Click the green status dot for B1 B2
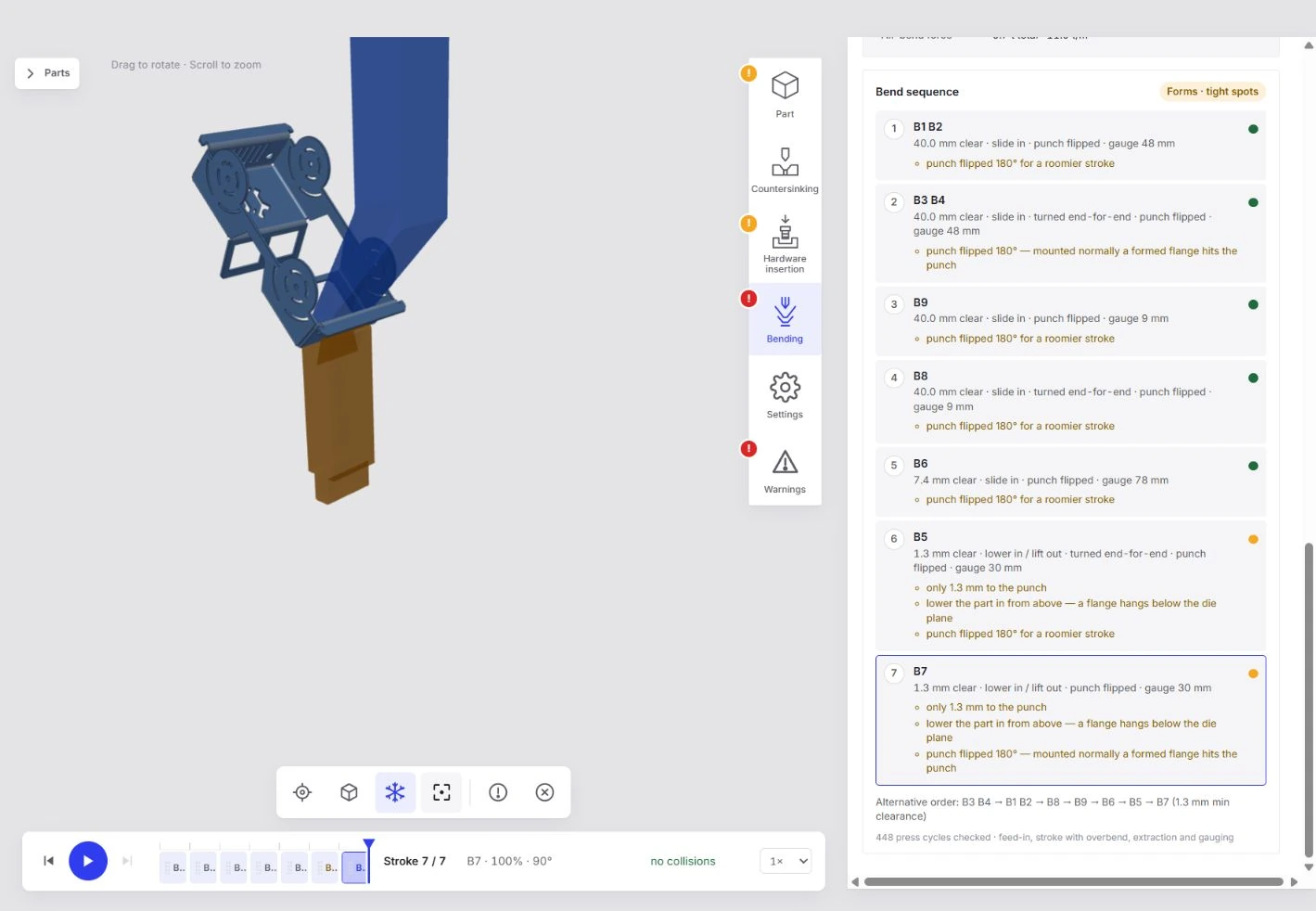The height and width of the screenshot is (911, 1316). [x=1253, y=129]
